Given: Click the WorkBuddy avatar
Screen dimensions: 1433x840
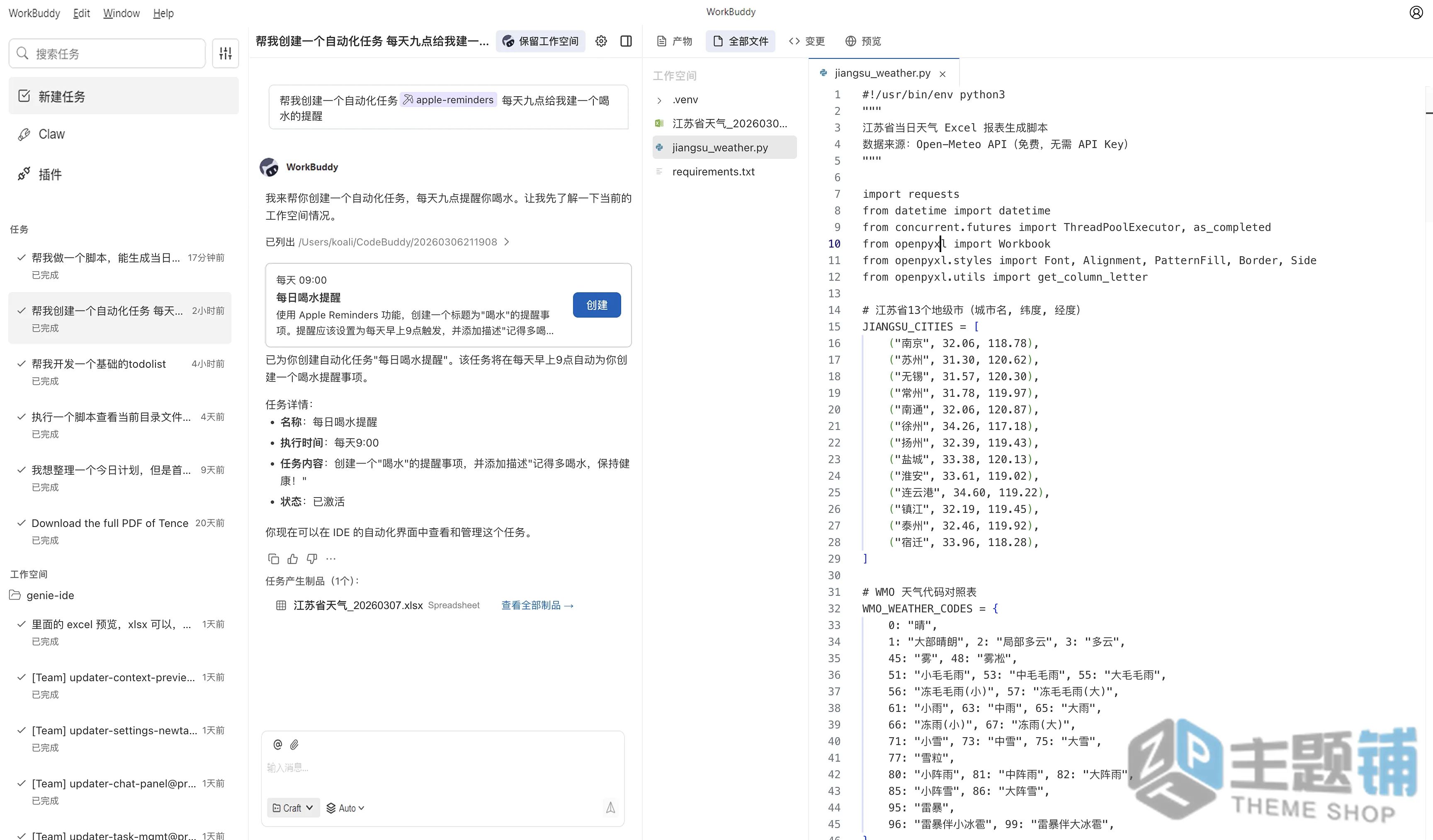Looking at the screenshot, I should tap(269, 167).
